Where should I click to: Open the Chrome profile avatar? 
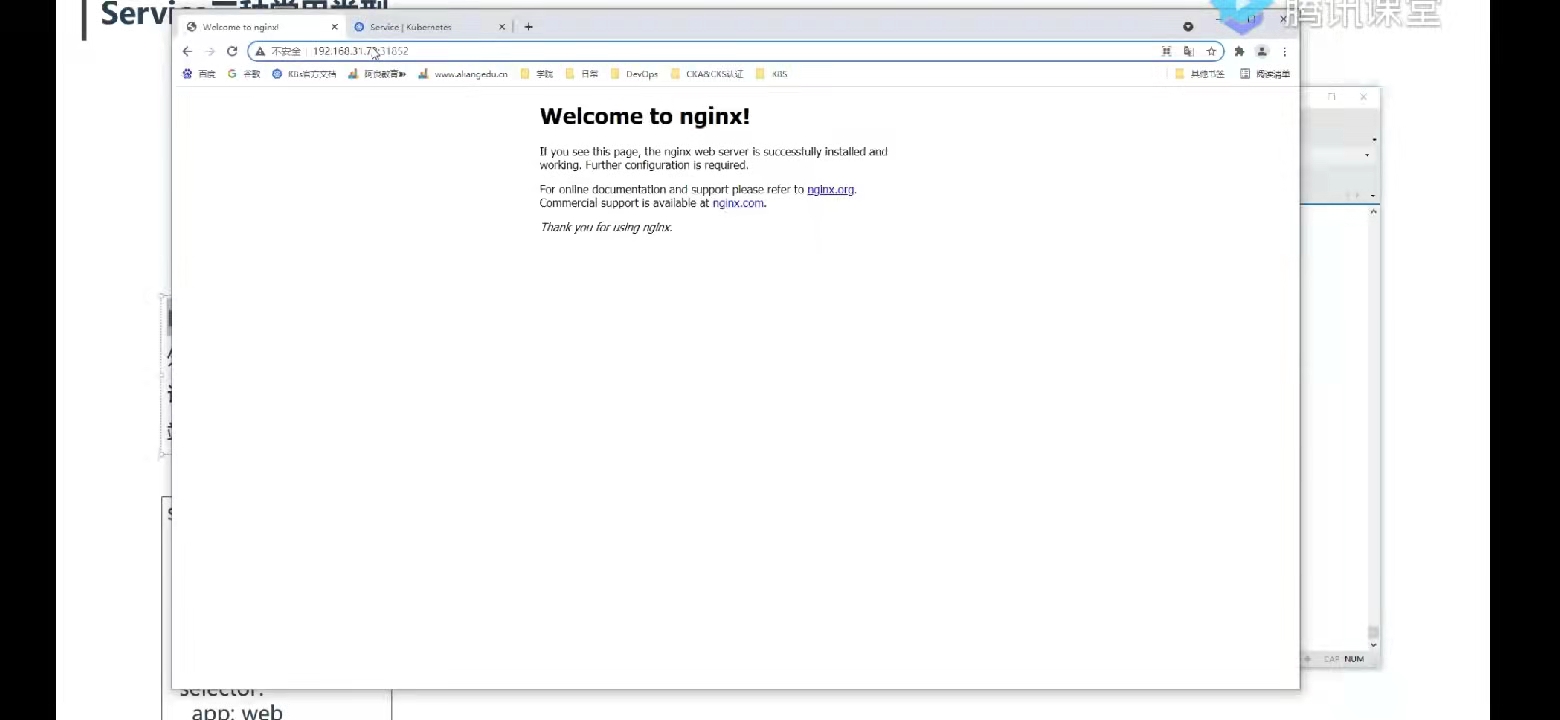pyautogui.click(x=1262, y=51)
